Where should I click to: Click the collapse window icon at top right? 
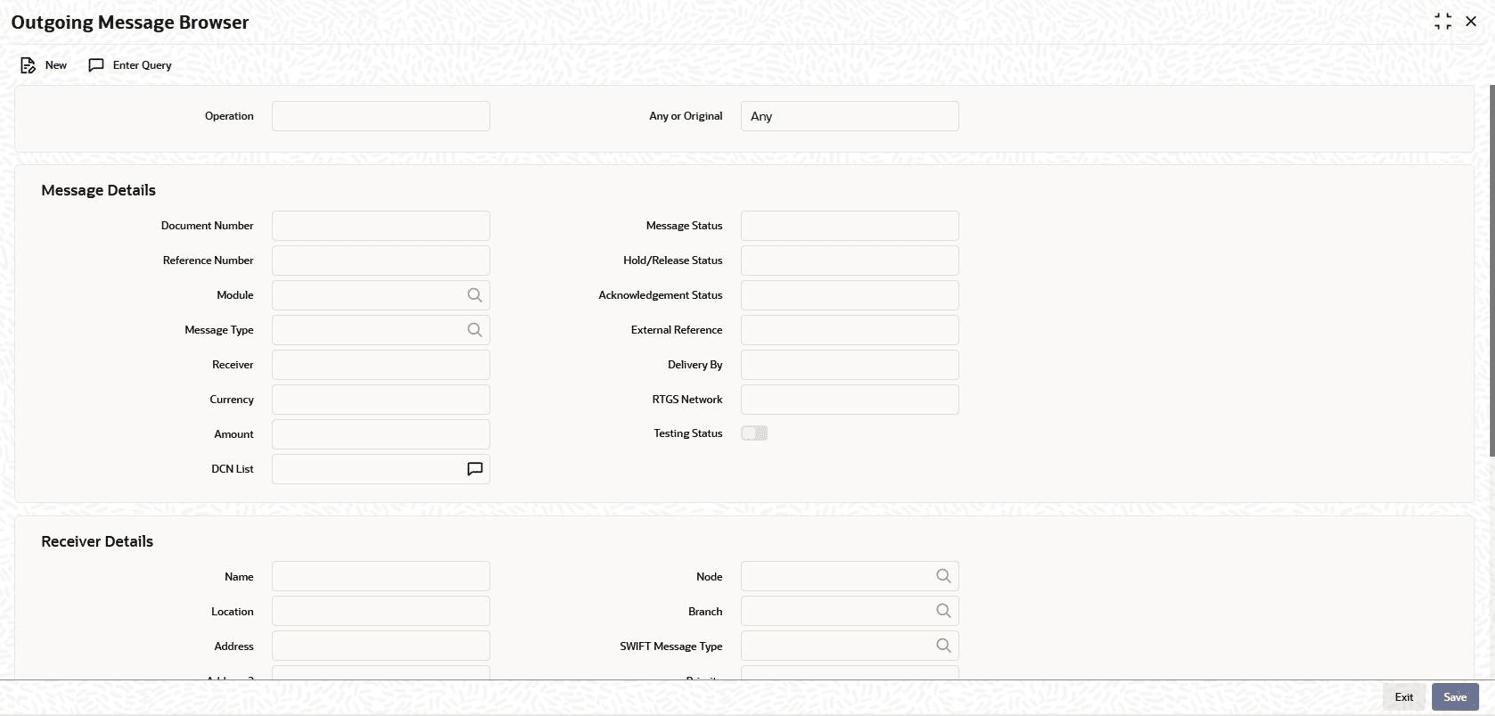point(1443,21)
